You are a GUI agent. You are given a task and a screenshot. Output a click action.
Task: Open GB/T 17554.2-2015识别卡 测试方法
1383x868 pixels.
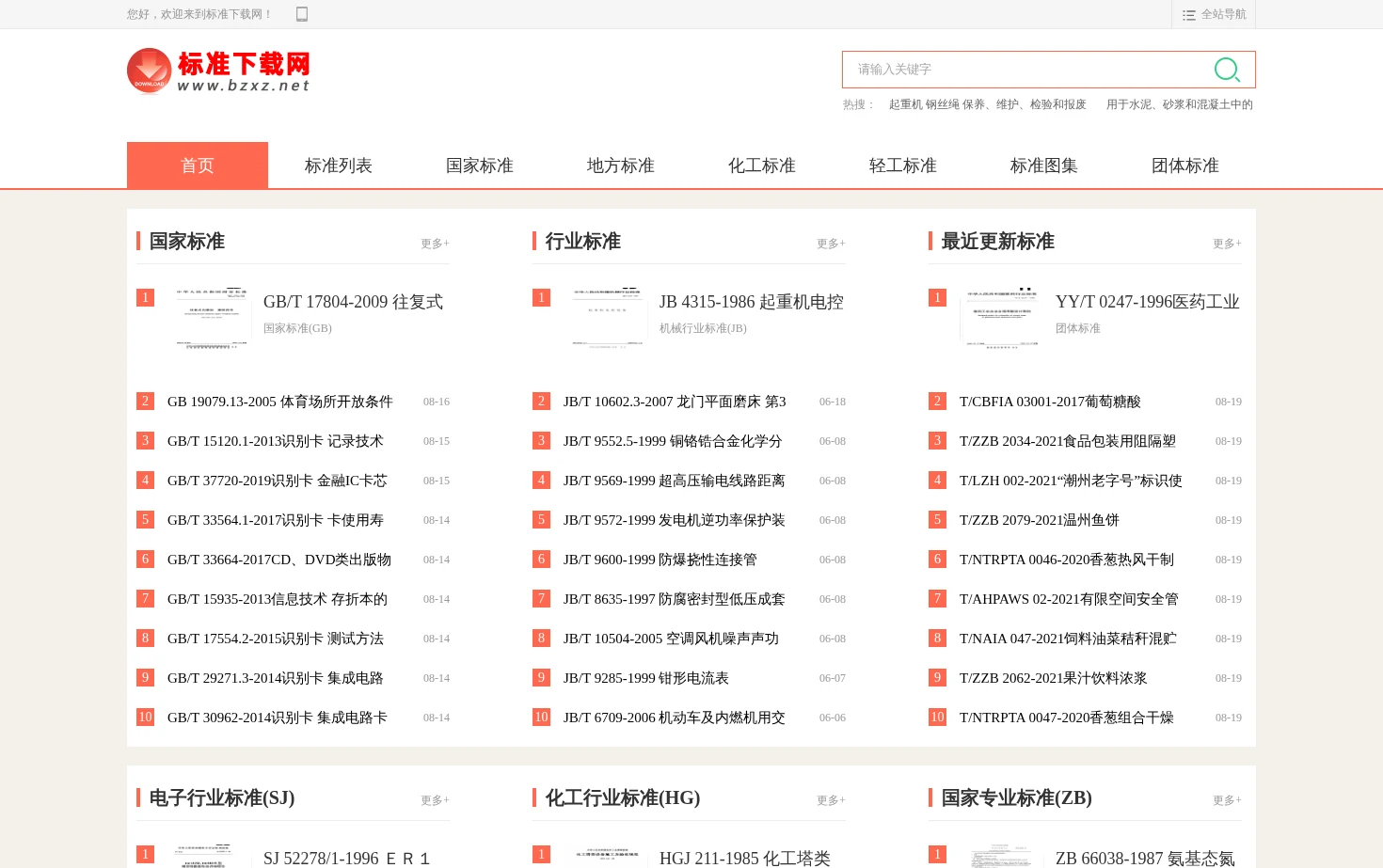[276, 639]
